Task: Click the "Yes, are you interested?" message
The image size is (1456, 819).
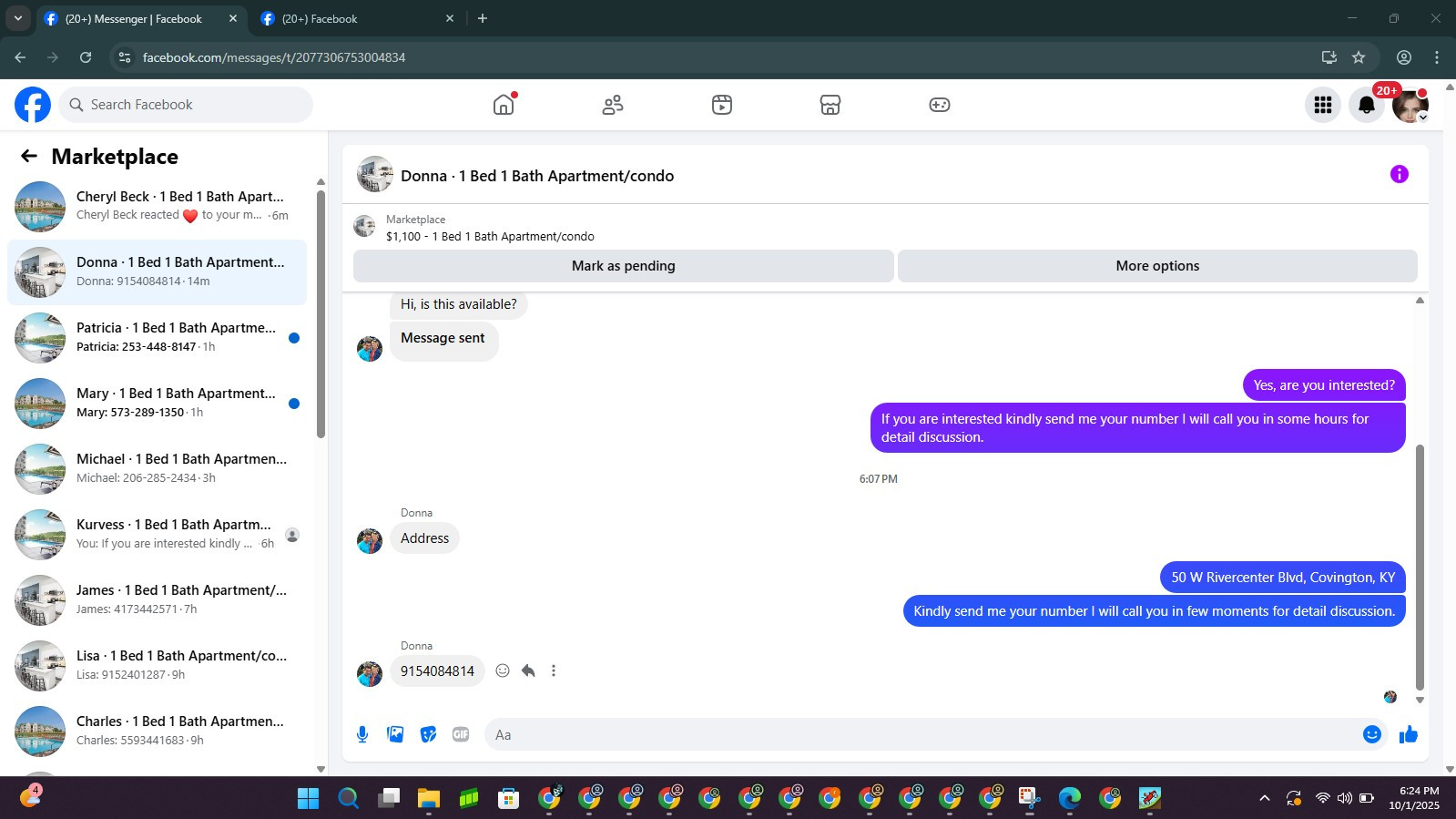Action: click(x=1324, y=385)
